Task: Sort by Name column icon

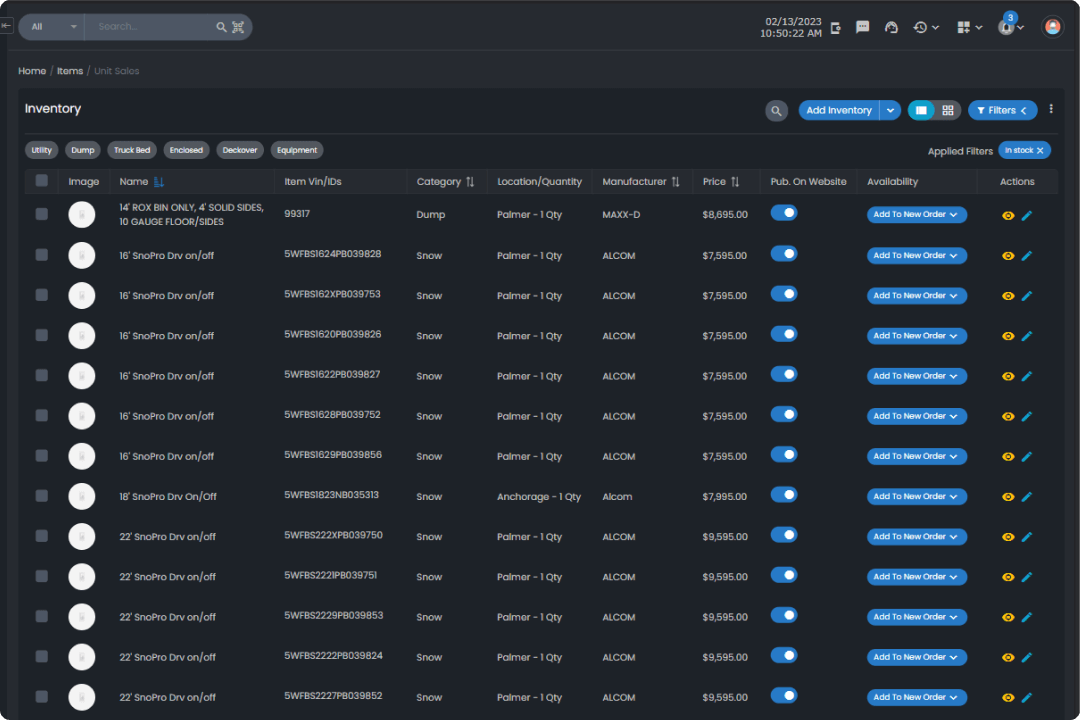Action: pyautogui.click(x=159, y=182)
